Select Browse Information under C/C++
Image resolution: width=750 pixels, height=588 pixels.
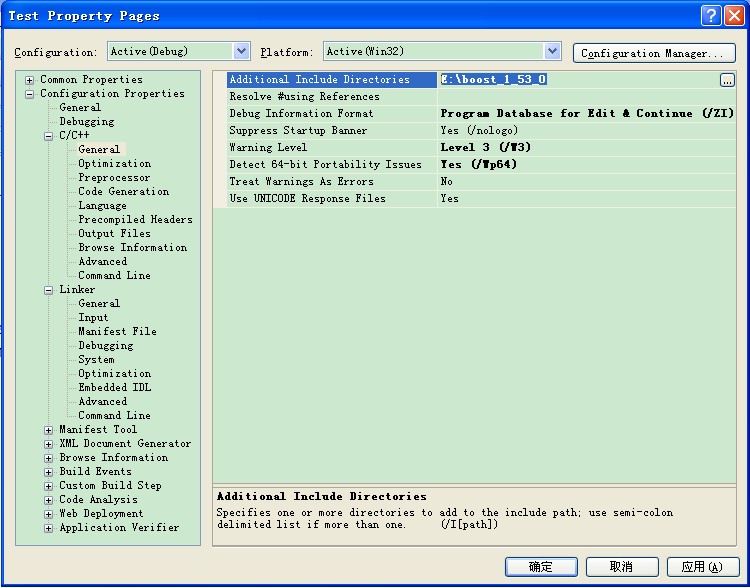pyautogui.click(x=132, y=247)
